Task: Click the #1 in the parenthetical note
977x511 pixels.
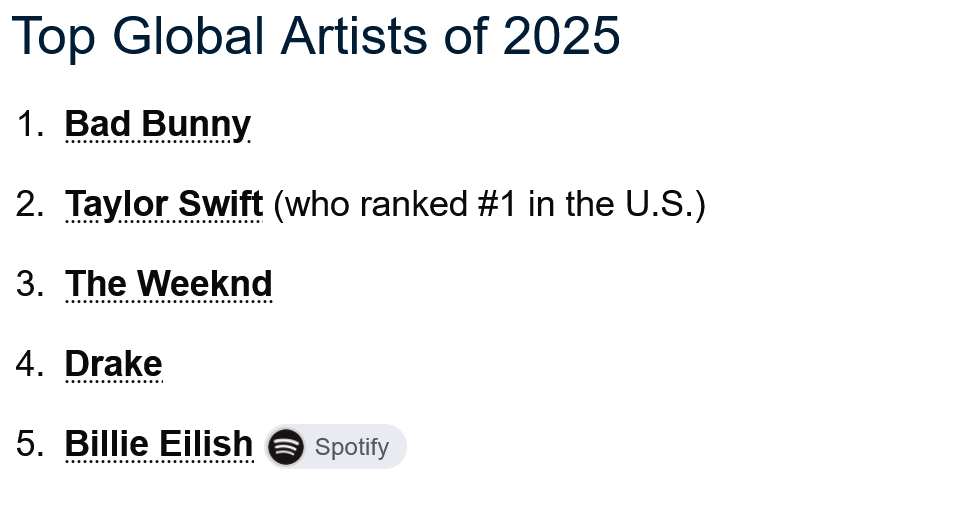Action: click(497, 204)
